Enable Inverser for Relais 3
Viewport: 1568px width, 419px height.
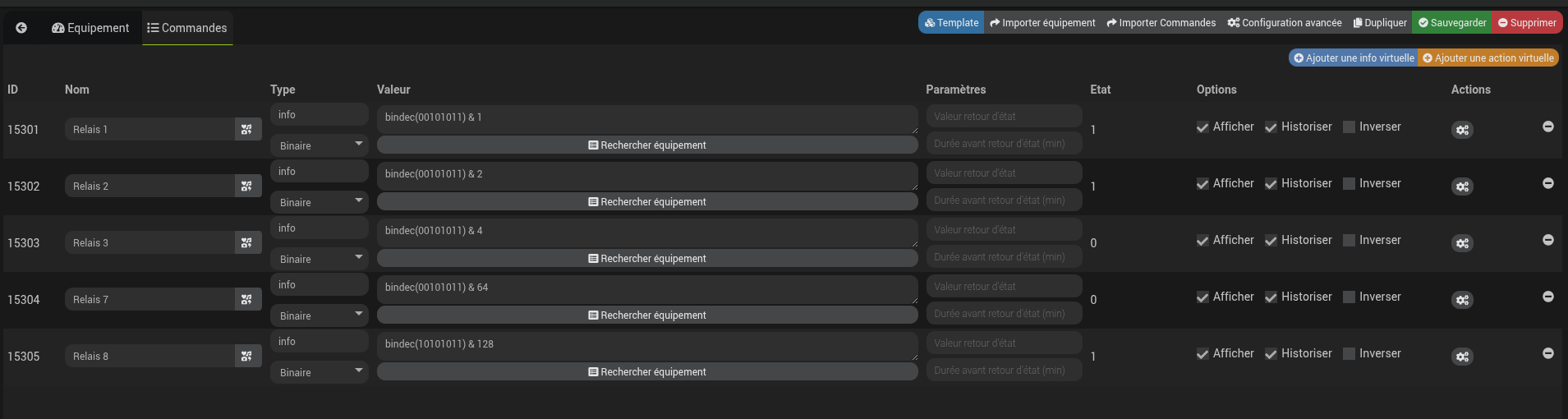coord(1349,241)
